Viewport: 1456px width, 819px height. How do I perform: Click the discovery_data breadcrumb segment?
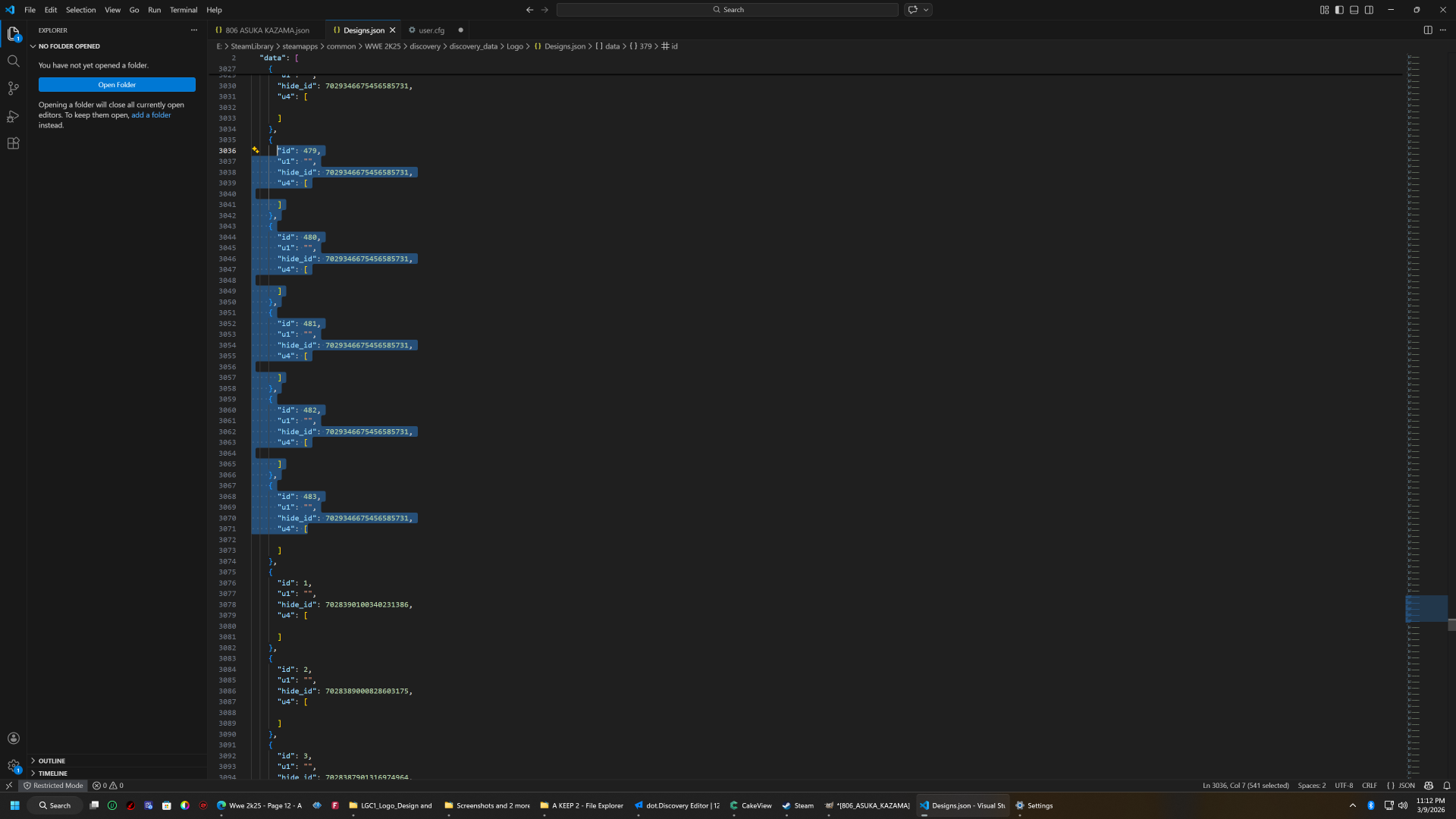coord(473,46)
